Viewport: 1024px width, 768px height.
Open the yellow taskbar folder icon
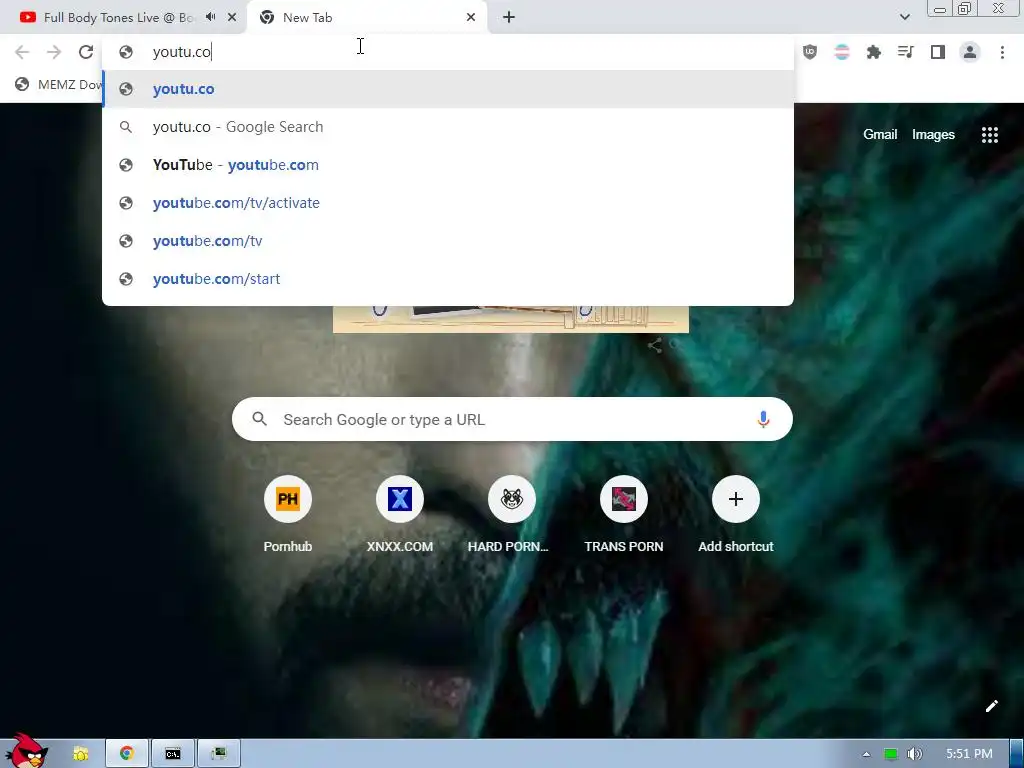tap(81, 754)
